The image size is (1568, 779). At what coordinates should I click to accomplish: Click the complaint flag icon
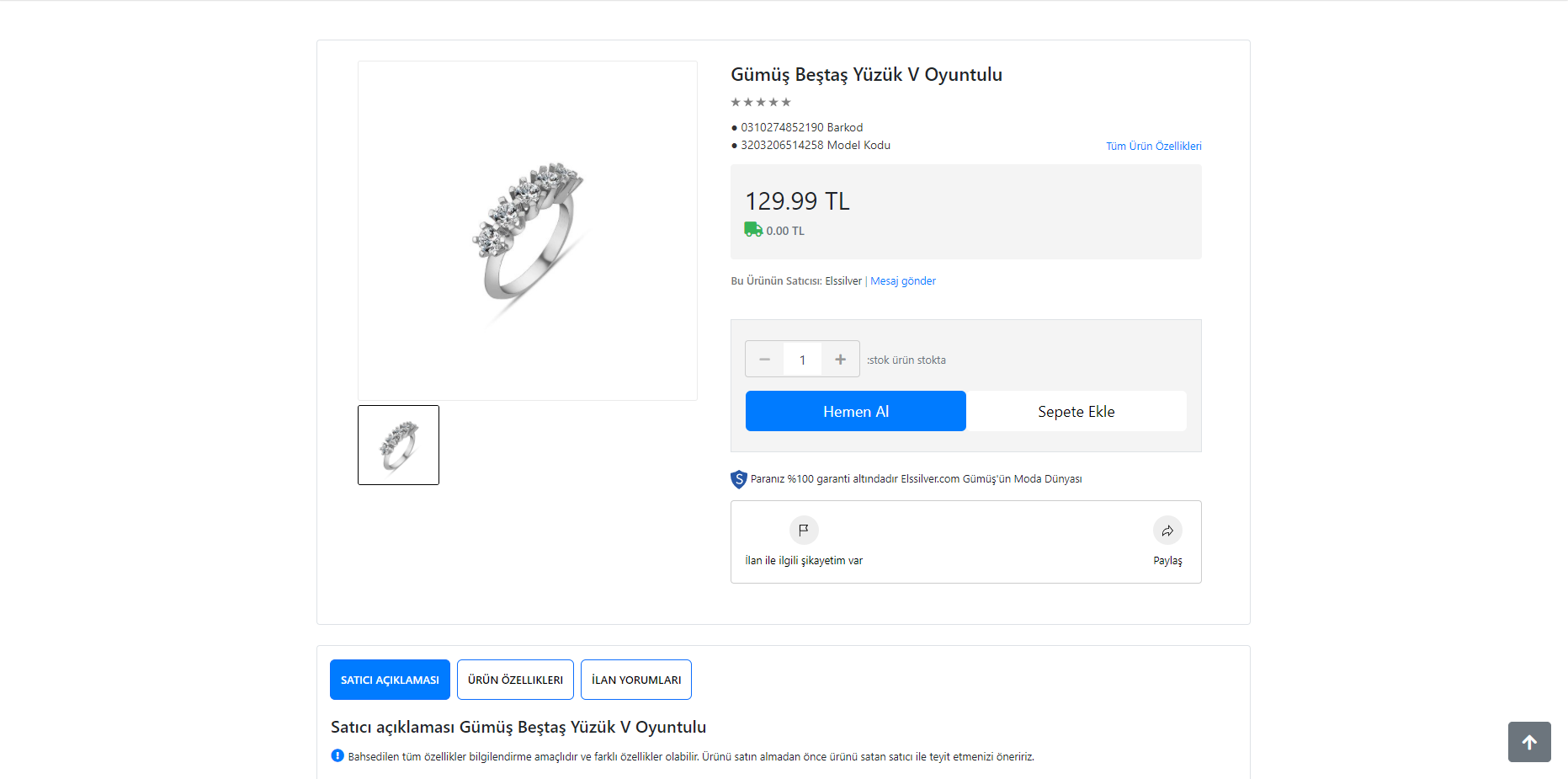point(804,530)
